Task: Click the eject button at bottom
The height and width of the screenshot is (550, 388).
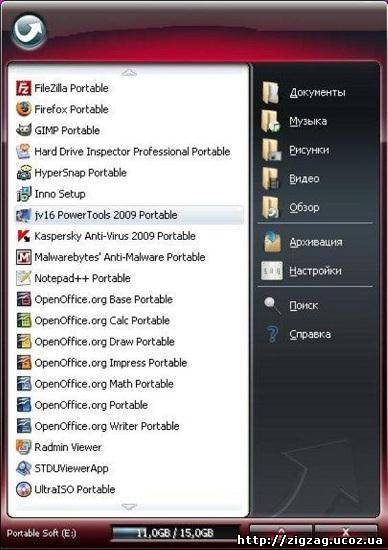Action: coord(281,532)
